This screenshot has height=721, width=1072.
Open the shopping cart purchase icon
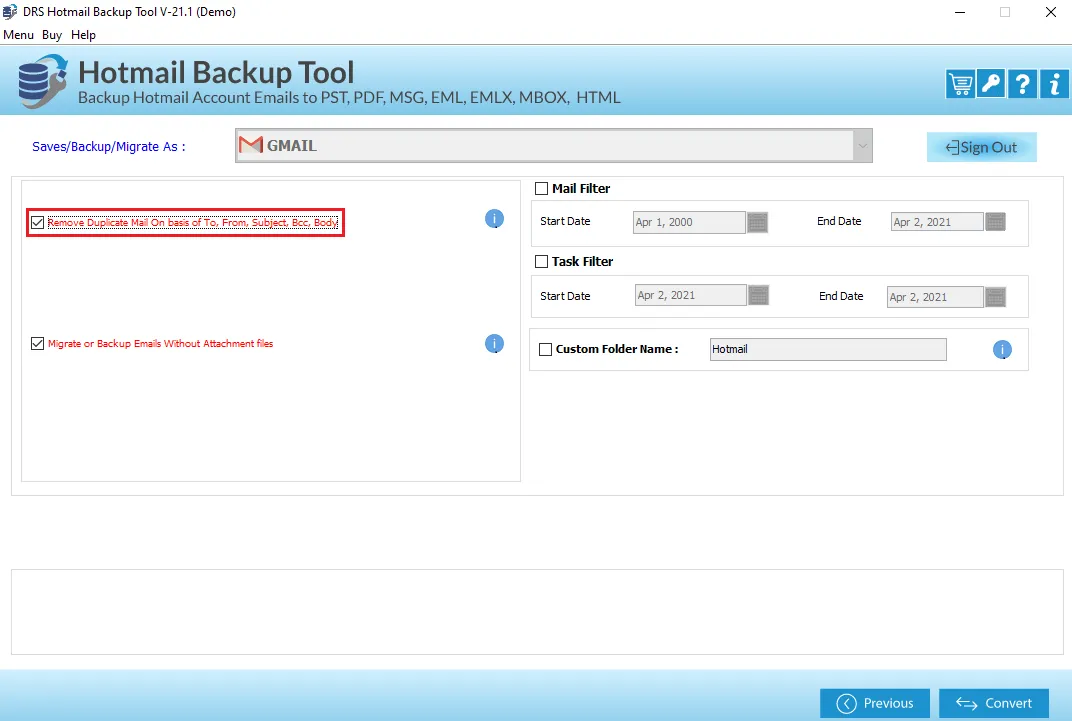pos(960,84)
